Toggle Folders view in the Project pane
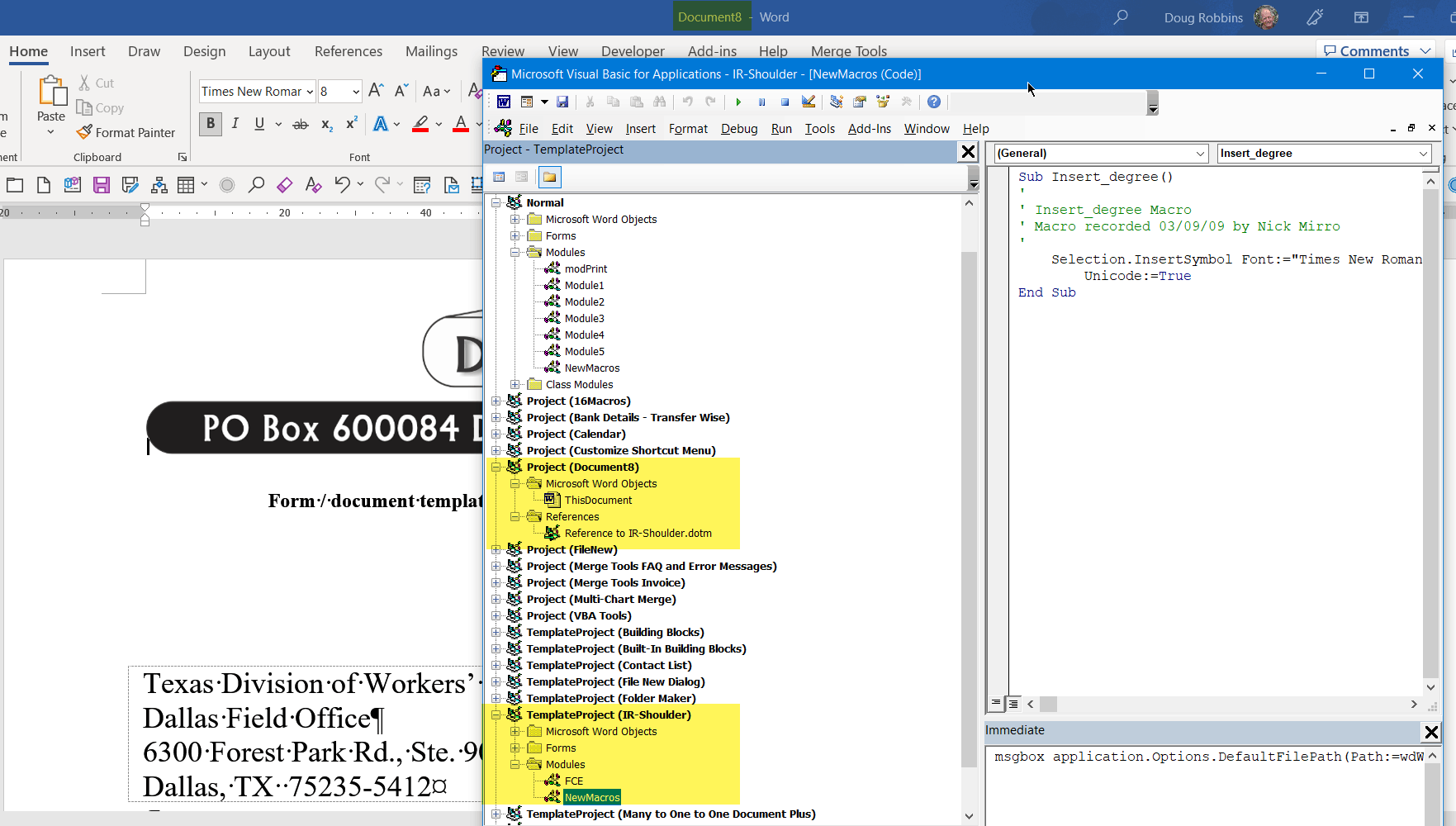This screenshot has height=826, width=1456. click(549, 177)
